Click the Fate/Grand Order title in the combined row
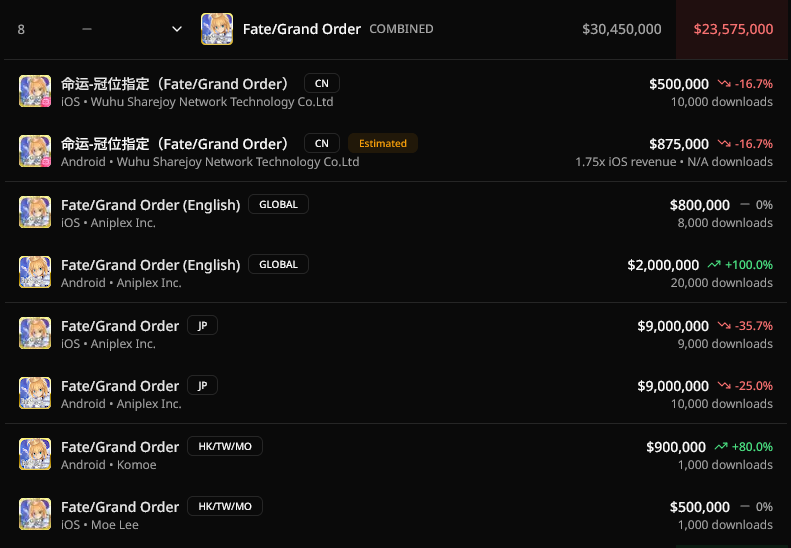The height and width of the screenshot is (548, 791). [302, 29]
